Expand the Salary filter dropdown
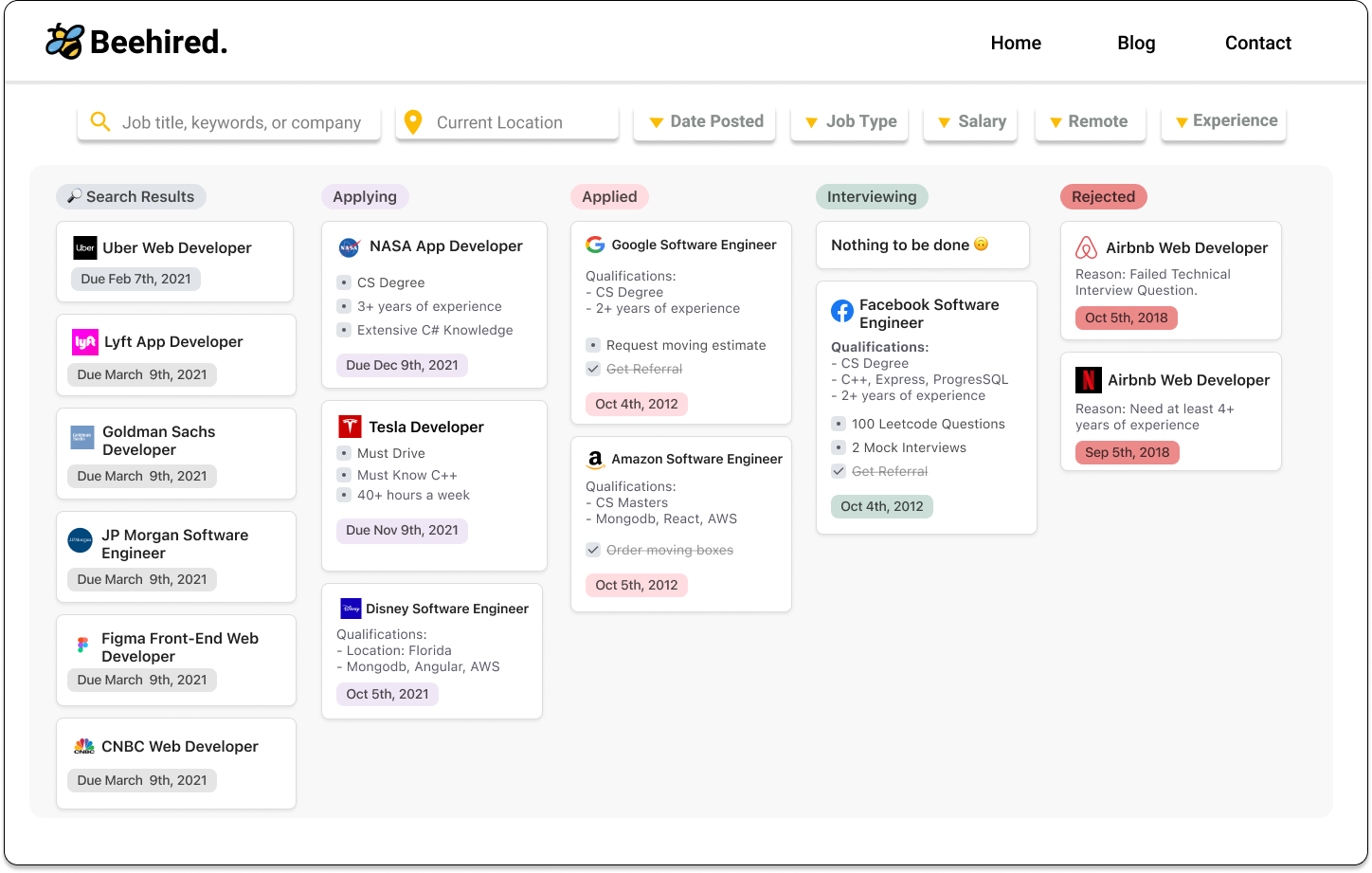 (x=970, y=121)
